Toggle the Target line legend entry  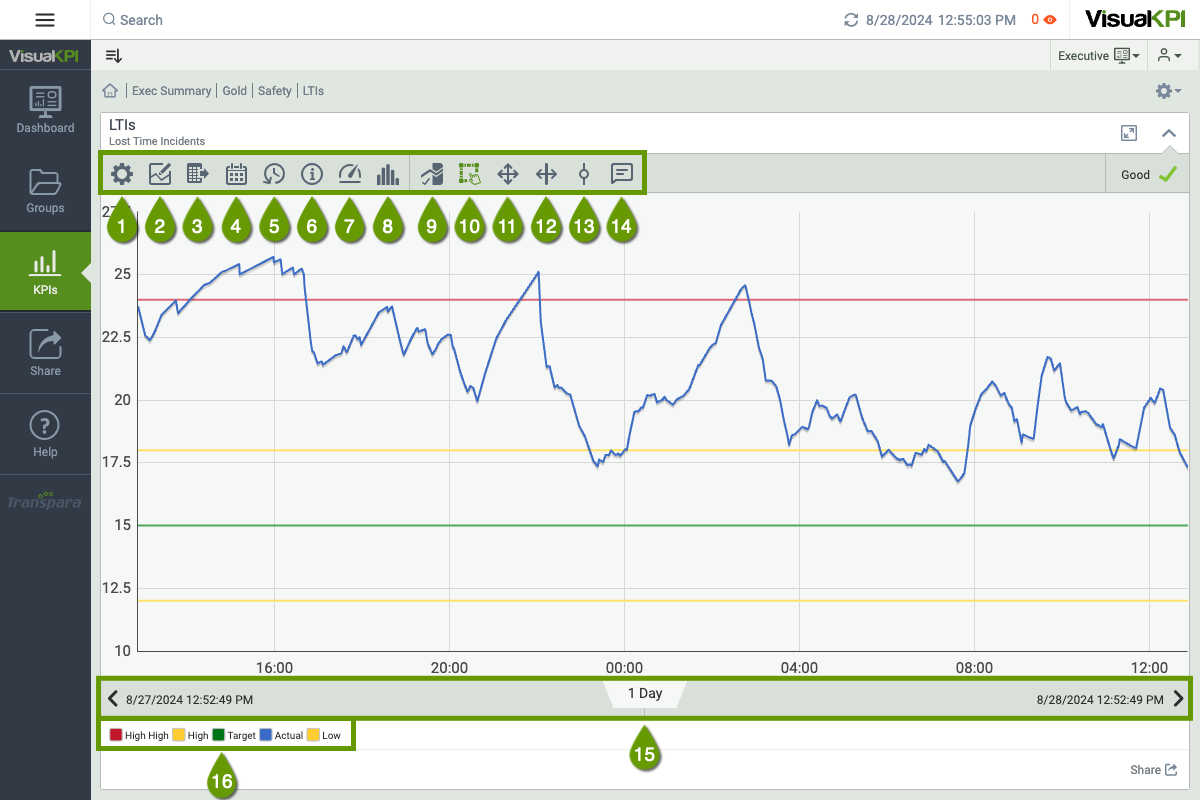coord(234,736)
